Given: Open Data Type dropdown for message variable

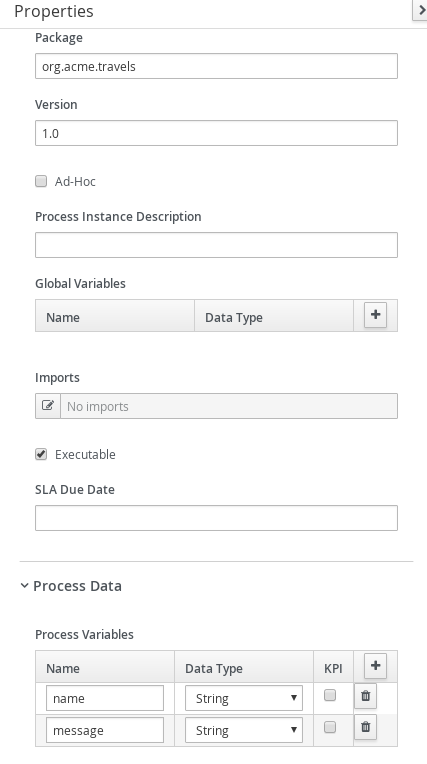Looking at the screenshot, I should point(244,730).
